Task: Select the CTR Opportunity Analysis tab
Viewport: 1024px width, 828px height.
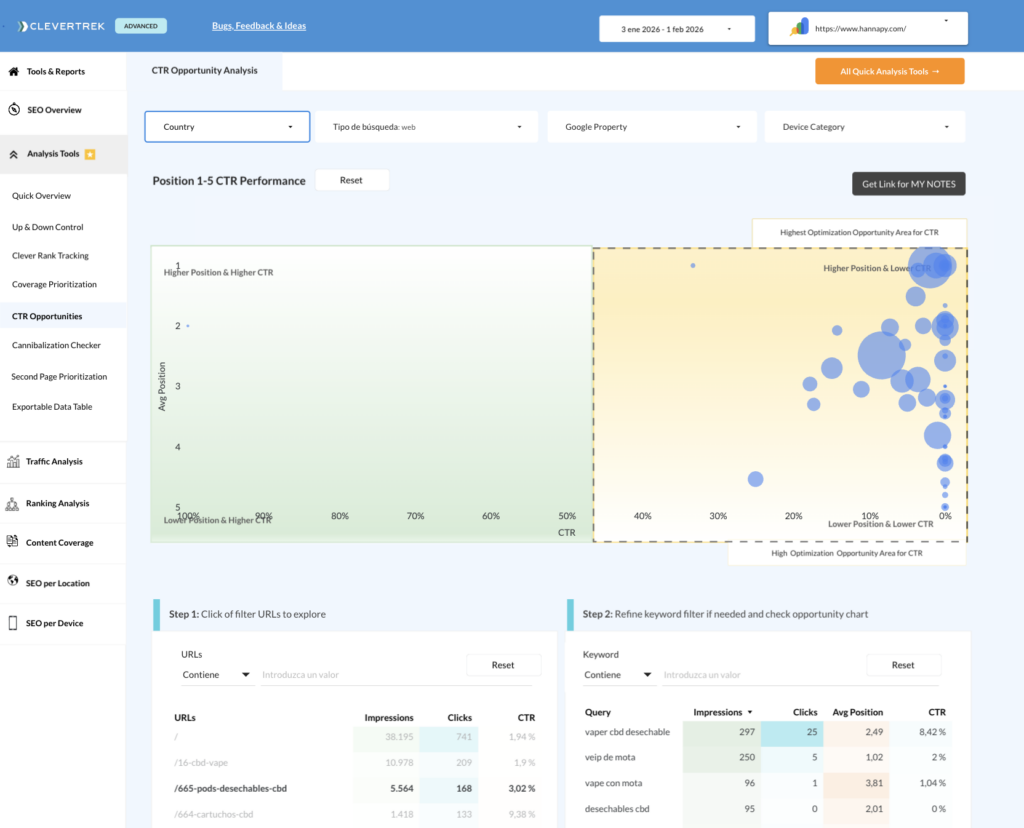Action: click(x=204, y=71)
